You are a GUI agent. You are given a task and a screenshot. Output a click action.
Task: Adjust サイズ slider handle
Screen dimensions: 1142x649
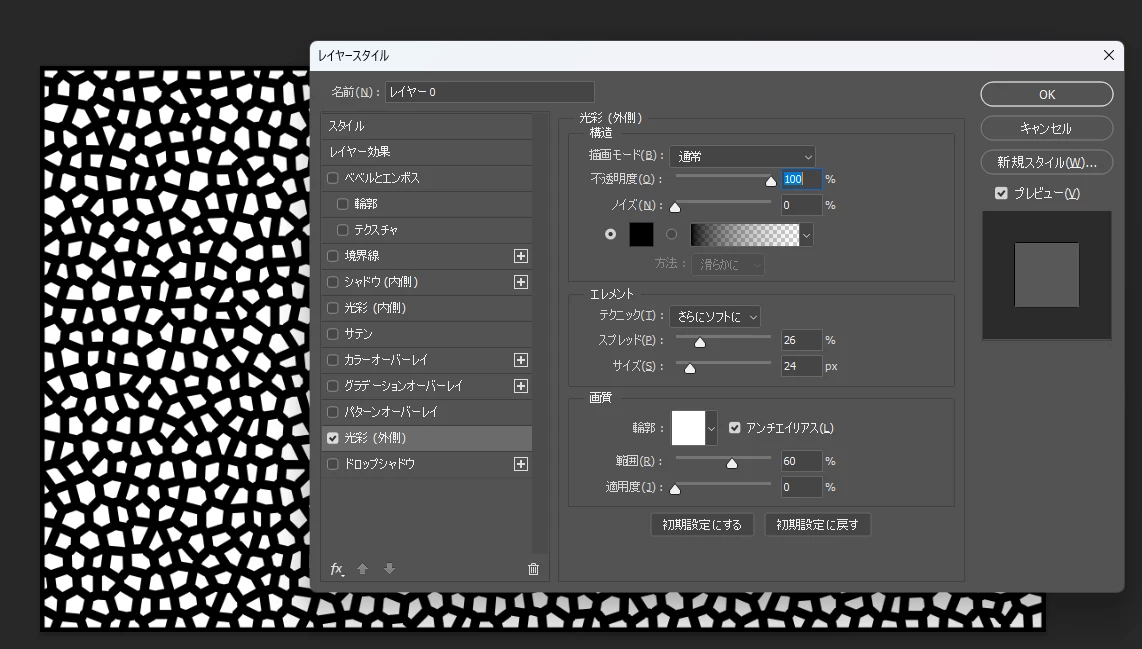[690, 369]
